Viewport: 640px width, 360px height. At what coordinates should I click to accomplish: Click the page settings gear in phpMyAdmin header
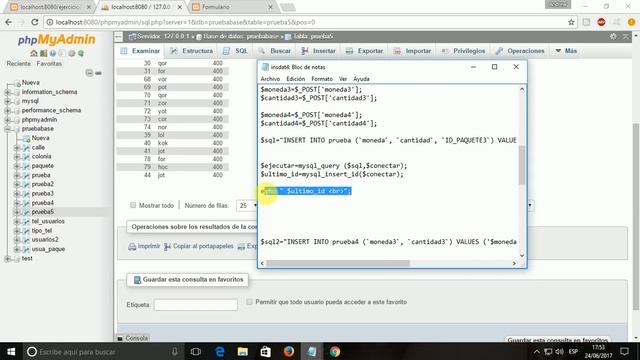613,36
